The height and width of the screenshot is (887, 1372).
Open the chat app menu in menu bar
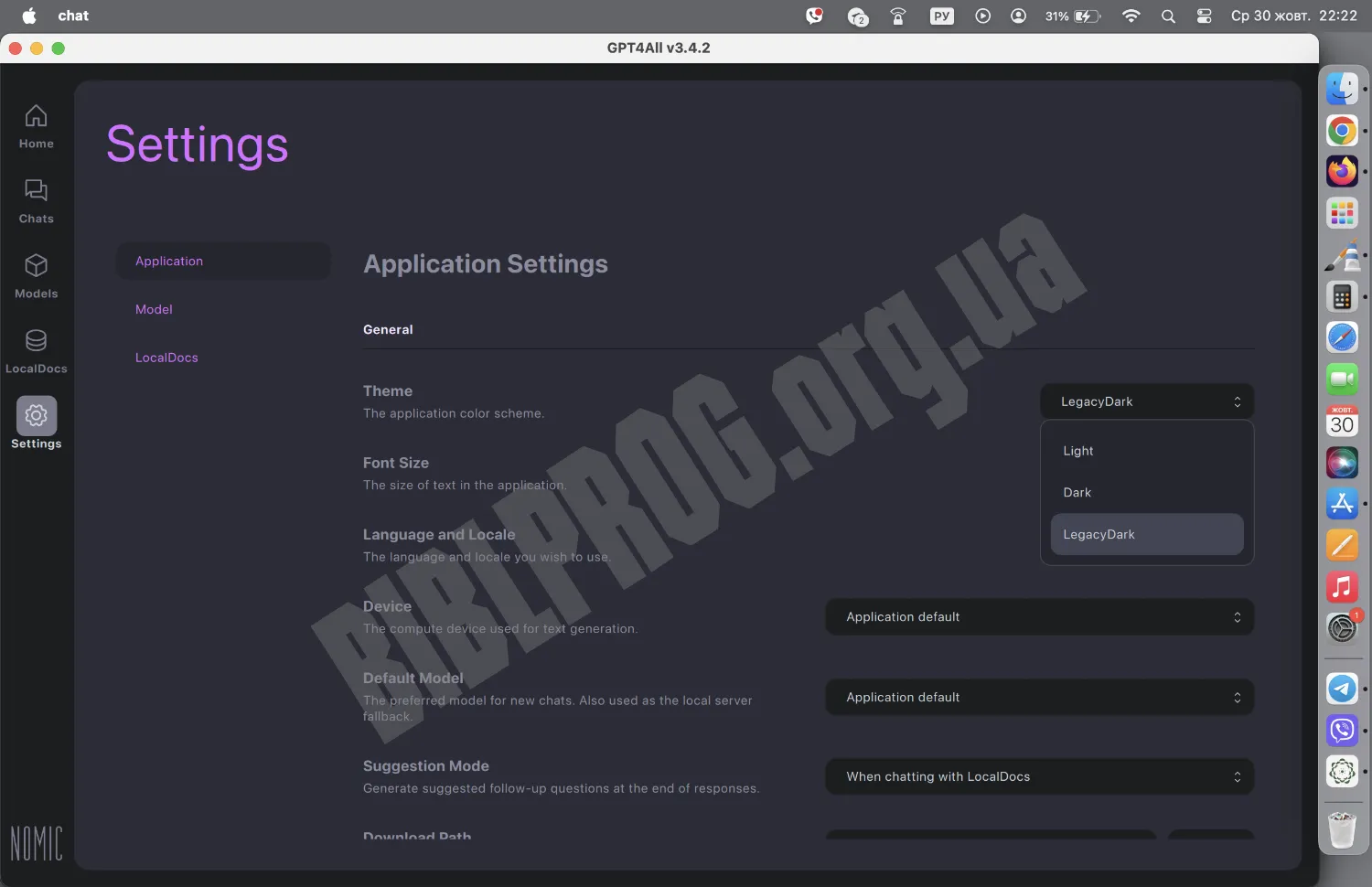point(73,16)
